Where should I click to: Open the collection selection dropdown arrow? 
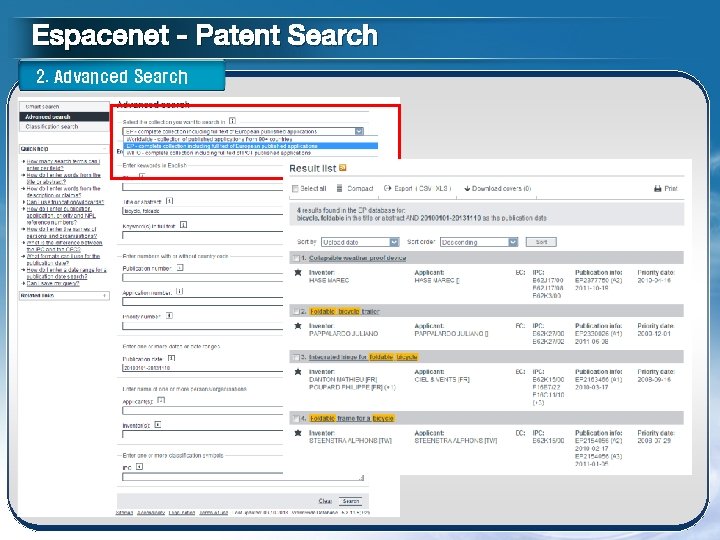click(x=359, y=131)
